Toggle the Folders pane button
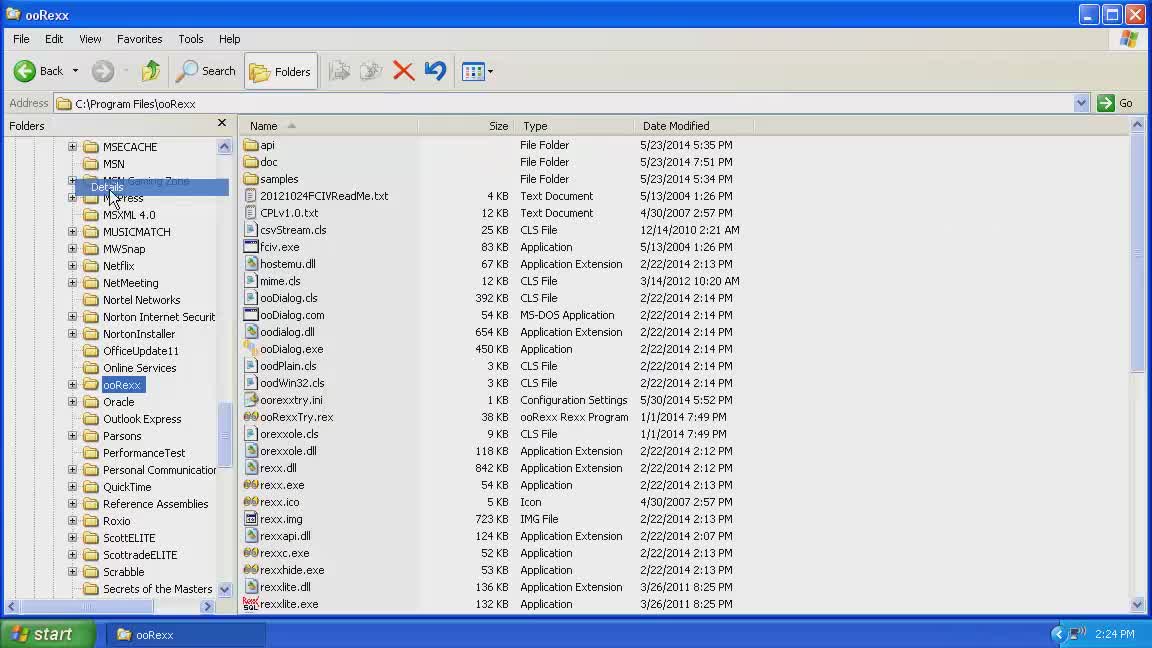This screenshot has height=648, width=1152. 281,71
